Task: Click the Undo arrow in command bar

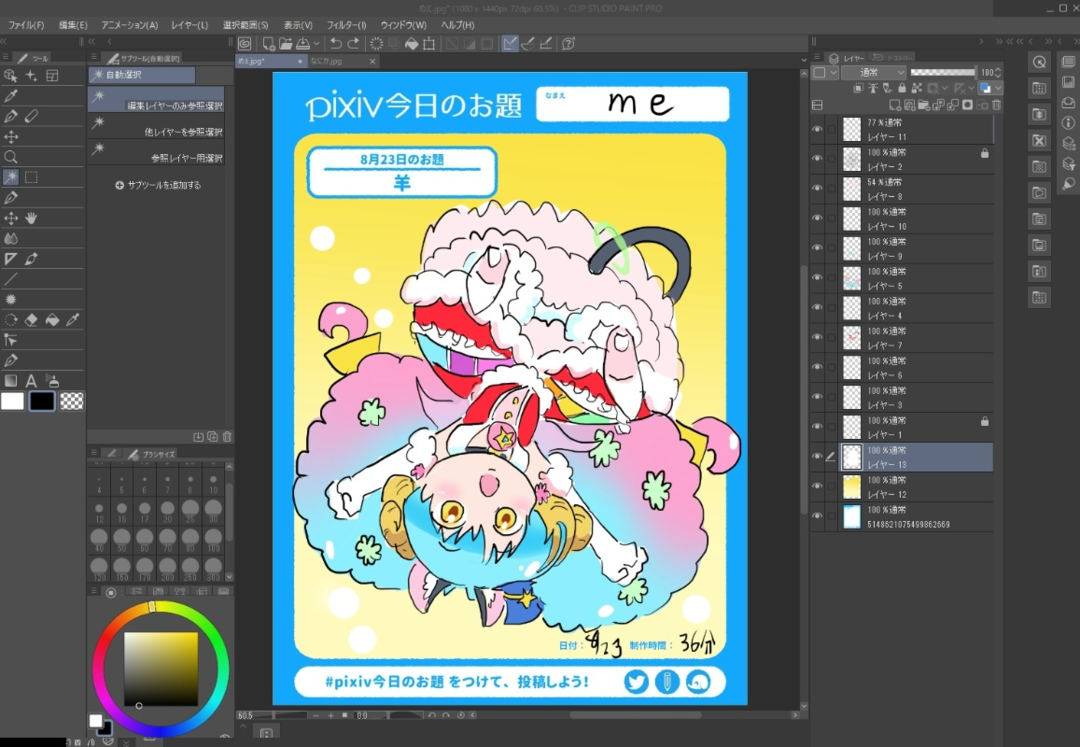Action: click(x=336, y=44)
